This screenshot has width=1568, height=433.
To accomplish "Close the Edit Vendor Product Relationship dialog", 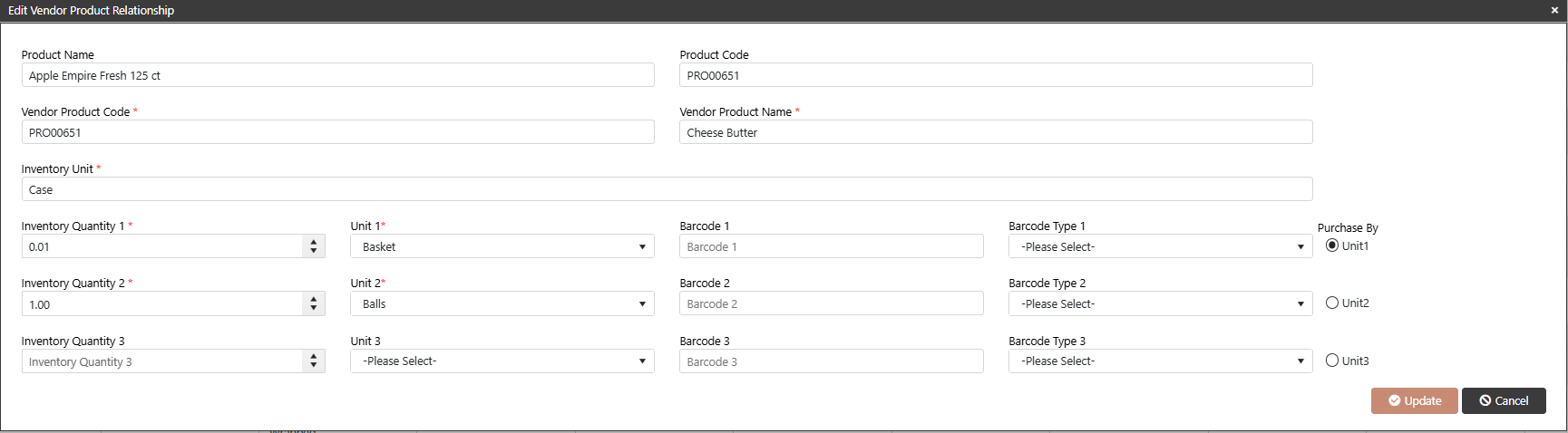I will coord(1553,11).
